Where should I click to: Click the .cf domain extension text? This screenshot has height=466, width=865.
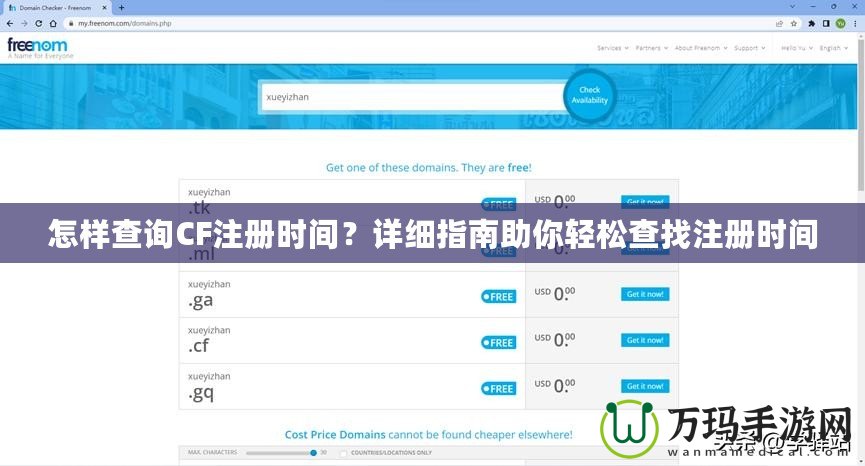tap(199, 346)
